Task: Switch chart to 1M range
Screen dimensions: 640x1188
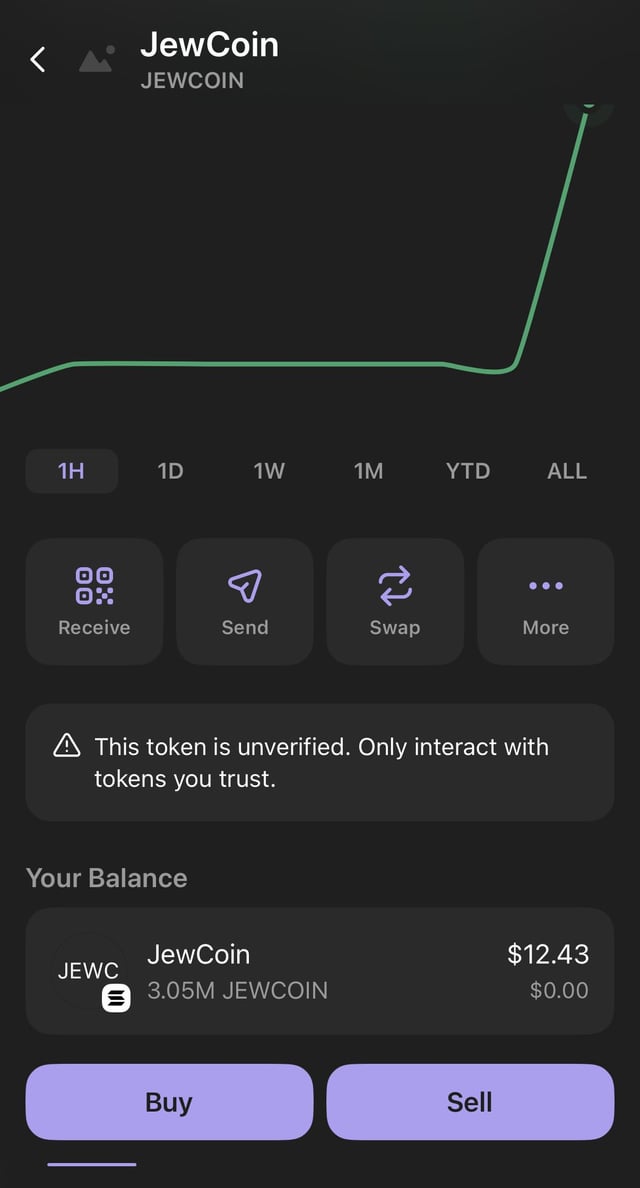Action: click(368, 471)
